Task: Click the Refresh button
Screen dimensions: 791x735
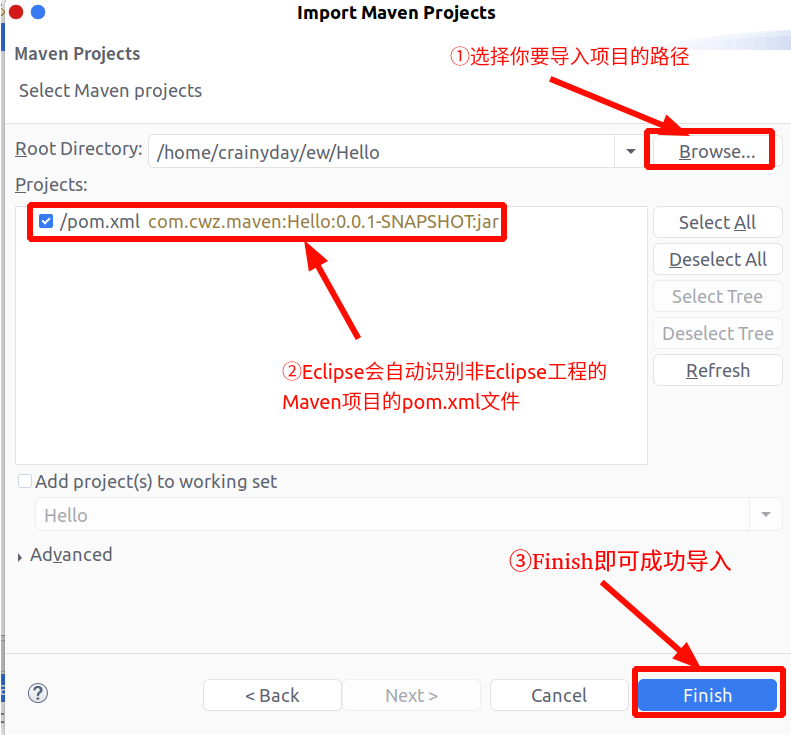Action: click(x=717, y=370)
